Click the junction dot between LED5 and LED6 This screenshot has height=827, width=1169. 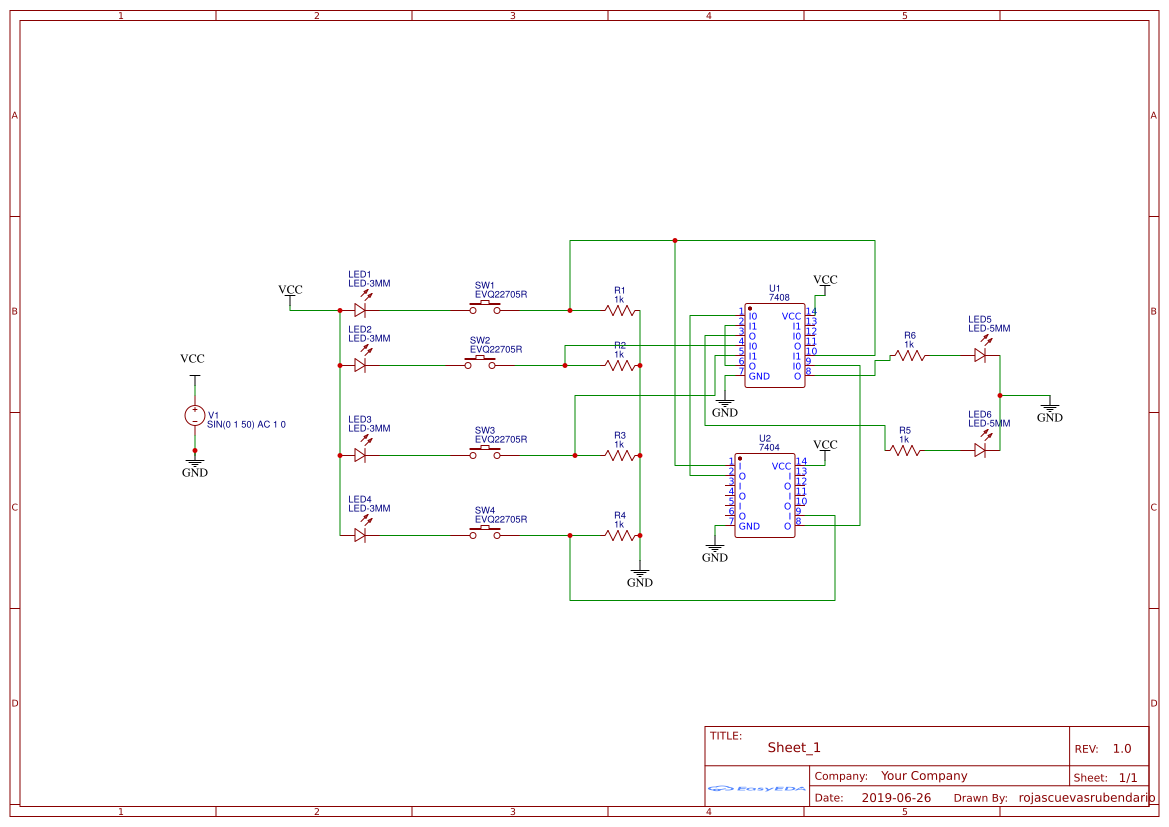[1000, 396]
